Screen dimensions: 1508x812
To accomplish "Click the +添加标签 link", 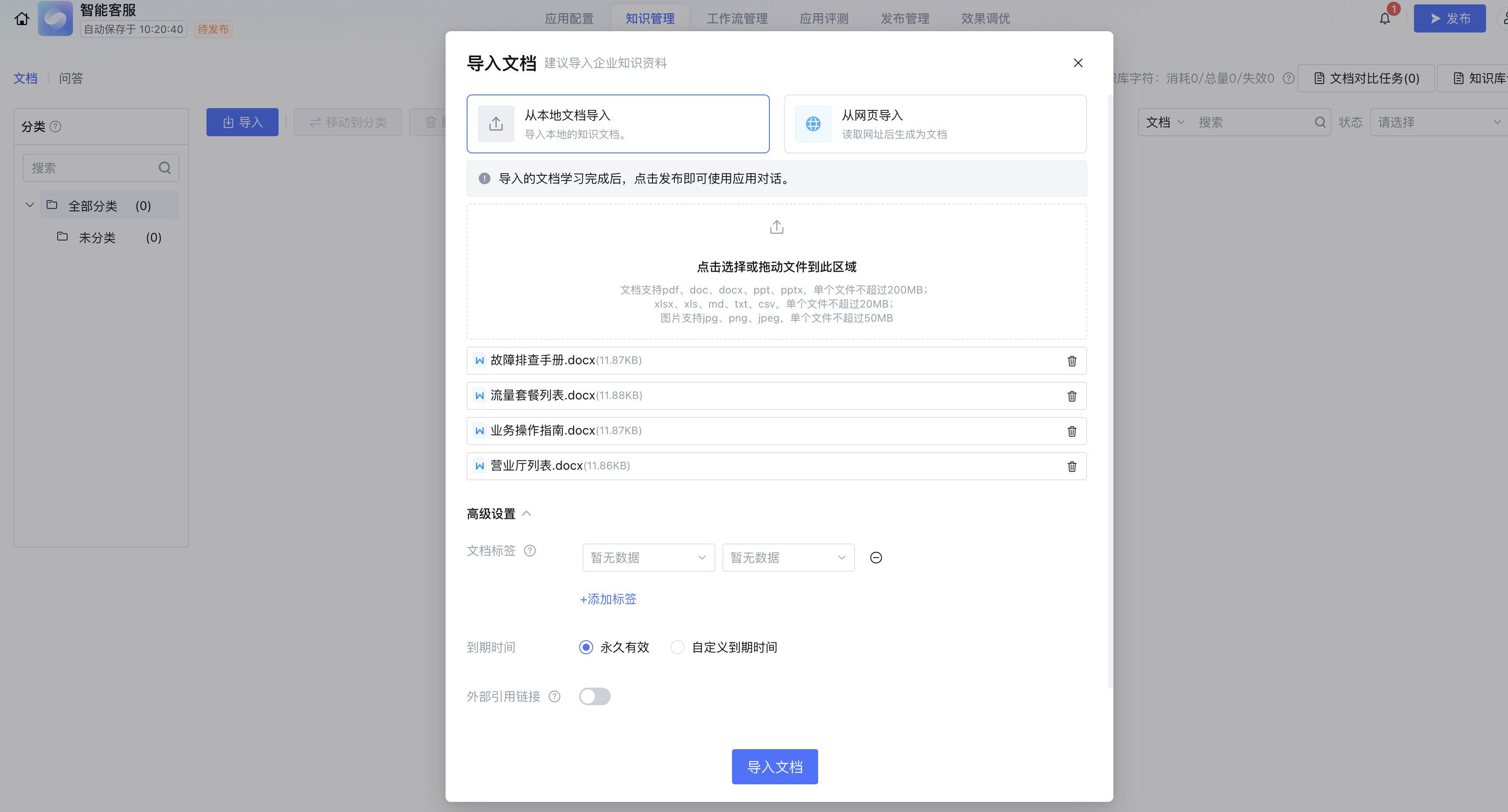I will pyautogui.click(x=608, y=599).
